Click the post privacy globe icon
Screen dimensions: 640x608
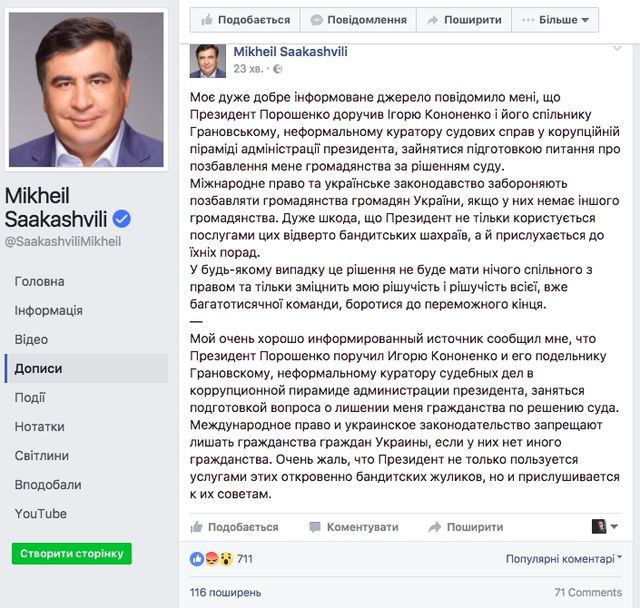point(278,69)
